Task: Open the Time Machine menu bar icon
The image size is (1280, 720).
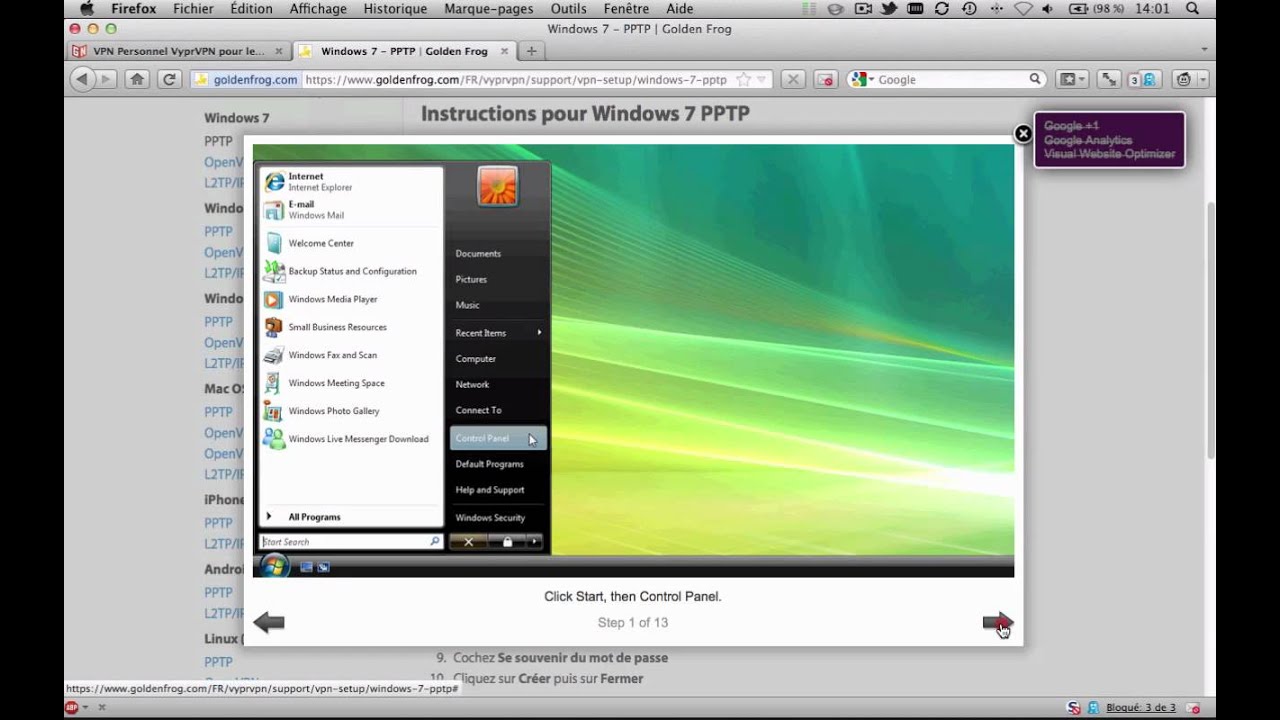Action: [968, 9]
